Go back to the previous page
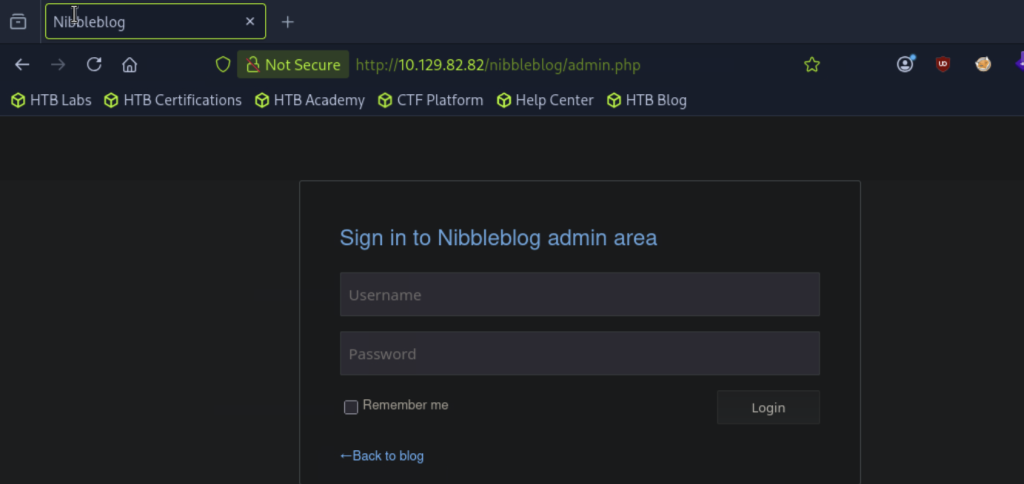 (x=22, y=65)
